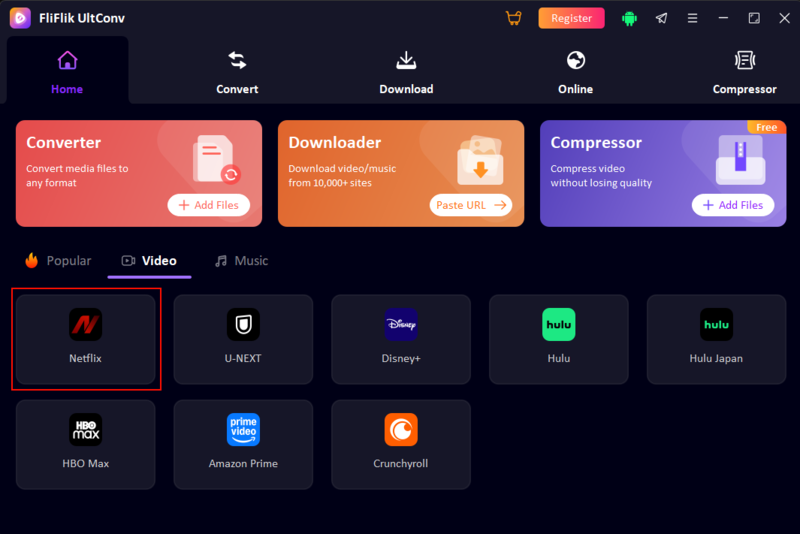Click the 'Compress video without losing quality' text
This screenshot has width=800, height=534.
pyautogui.click(x=601, y=175)
